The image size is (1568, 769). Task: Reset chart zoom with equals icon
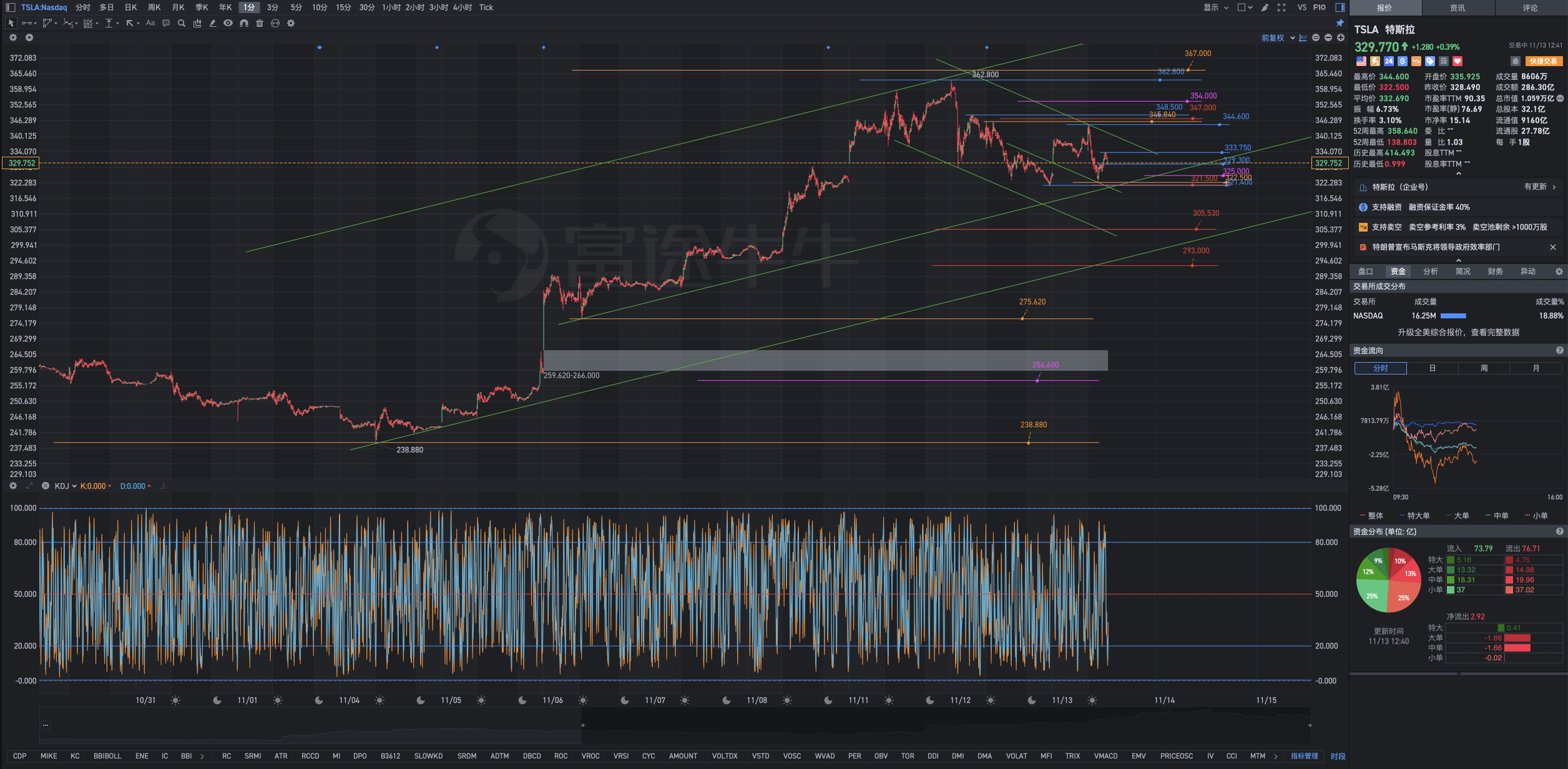1316,38
